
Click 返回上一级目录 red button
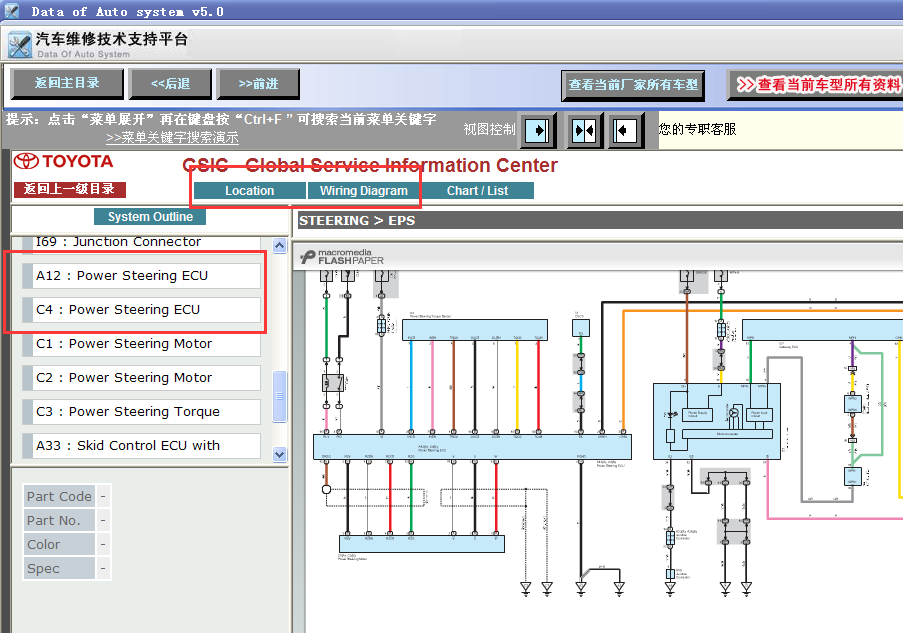(x=69, y=189)
